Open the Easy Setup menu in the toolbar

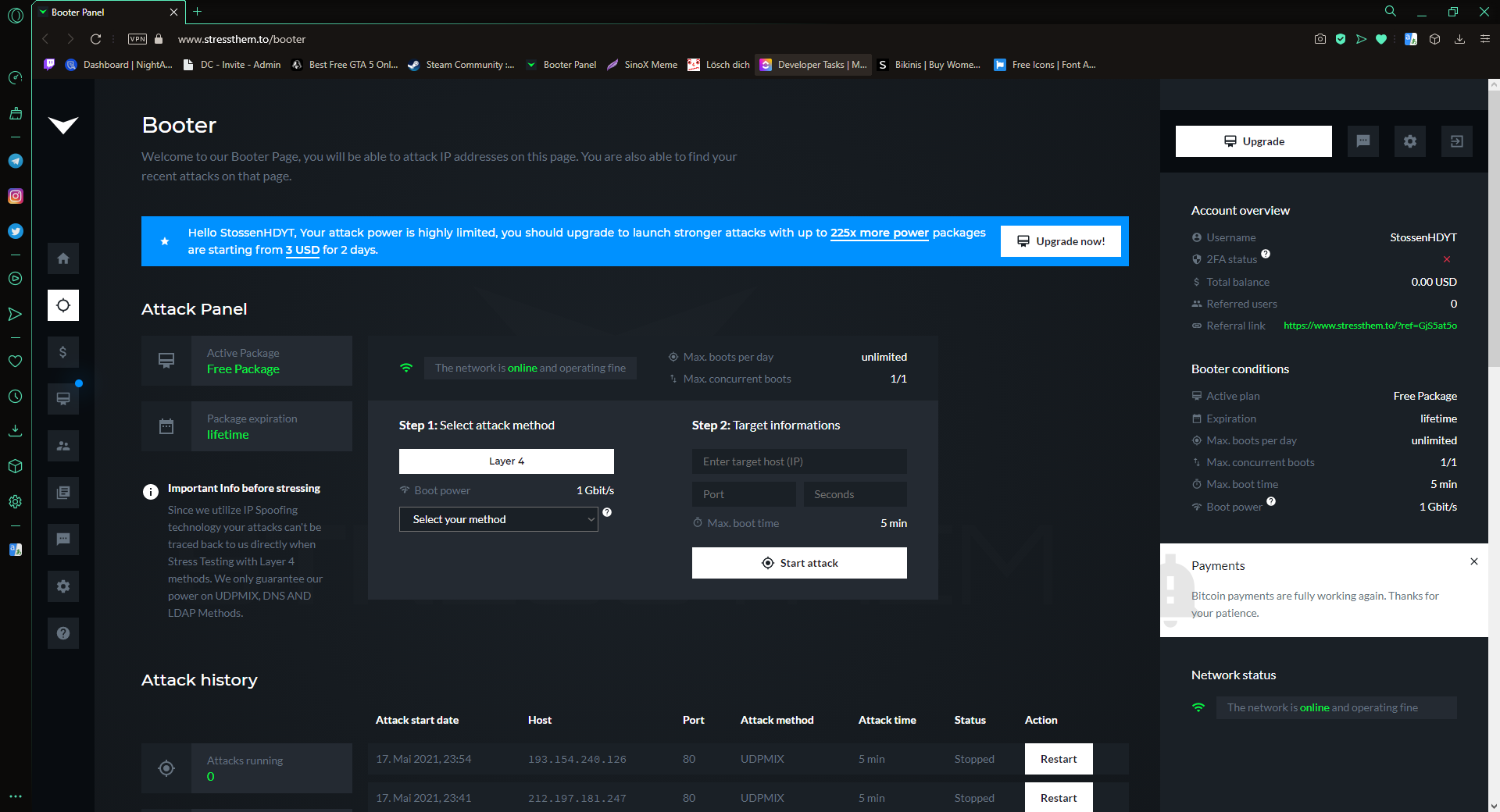[1484, 39]
